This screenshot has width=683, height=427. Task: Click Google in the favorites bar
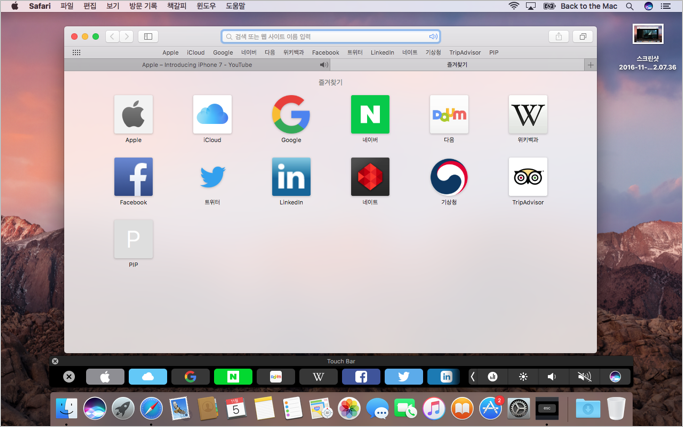click(x=223, y=52)
